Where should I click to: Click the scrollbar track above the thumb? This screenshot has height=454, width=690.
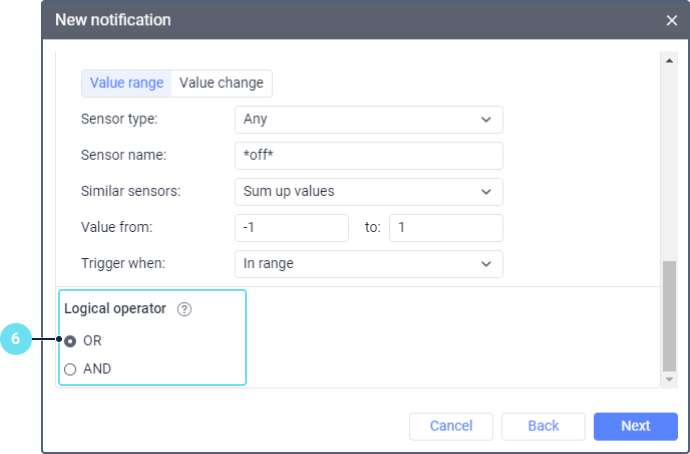tap(669, 160)
